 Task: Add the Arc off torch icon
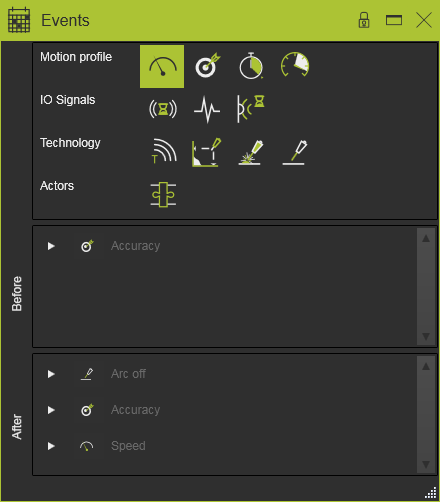coord(295,152)
